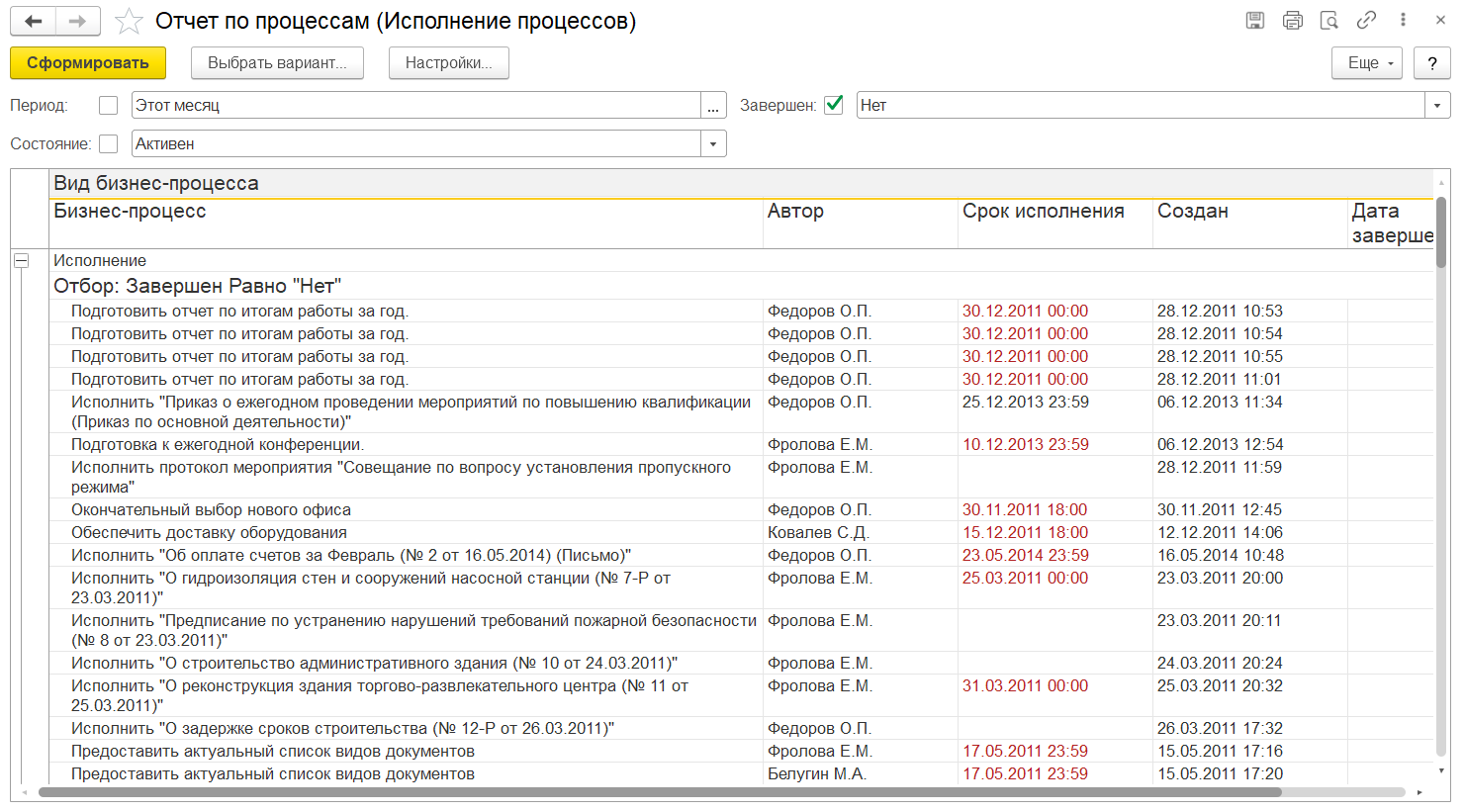Enable the Период checkbox
Screen dimensions: 1465x812
[109, 105]
